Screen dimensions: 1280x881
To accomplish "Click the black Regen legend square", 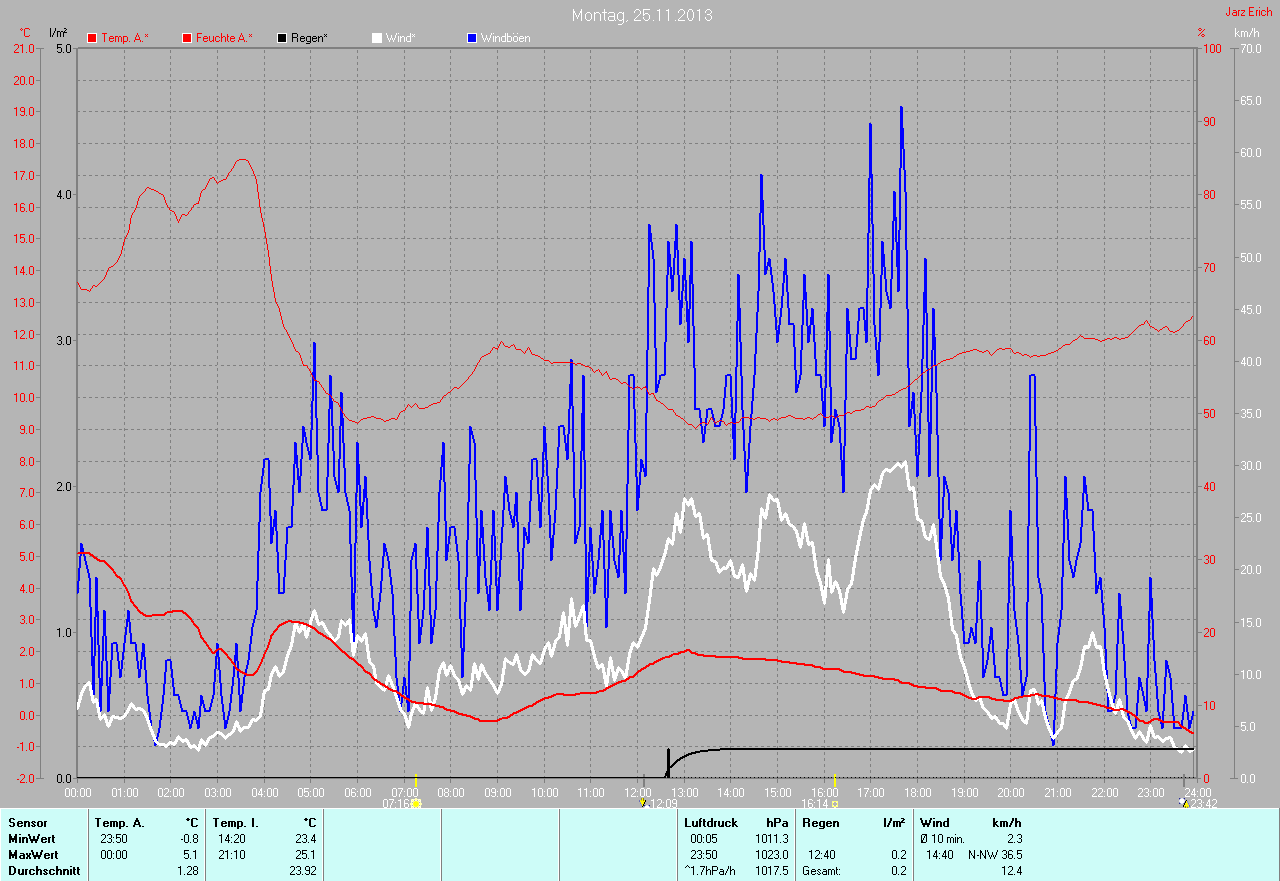I will click(x=283, y=38).
